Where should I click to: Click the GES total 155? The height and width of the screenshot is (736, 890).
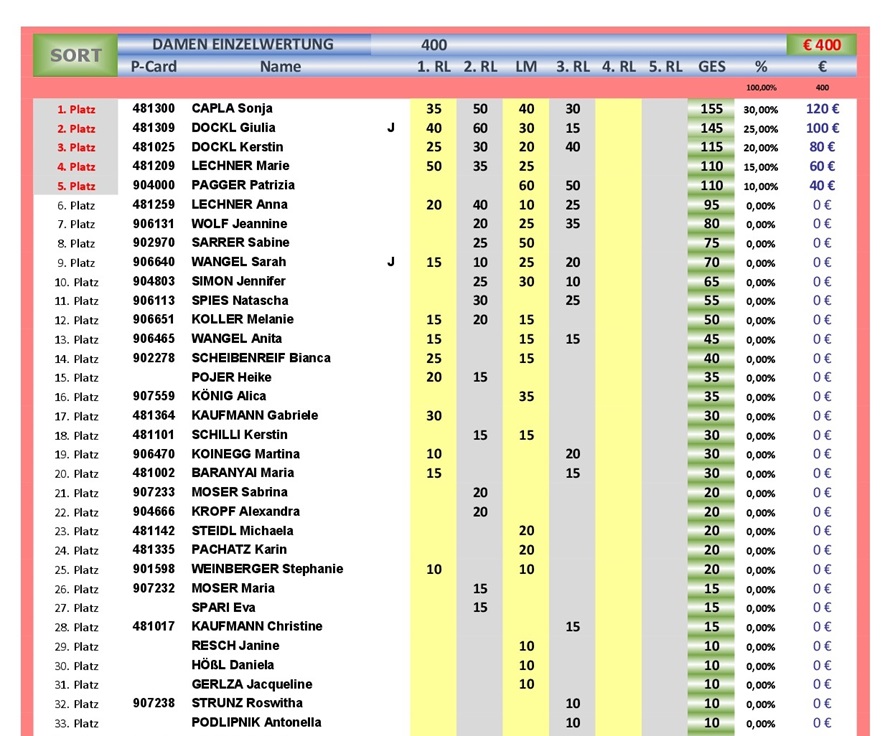point(711,109)
